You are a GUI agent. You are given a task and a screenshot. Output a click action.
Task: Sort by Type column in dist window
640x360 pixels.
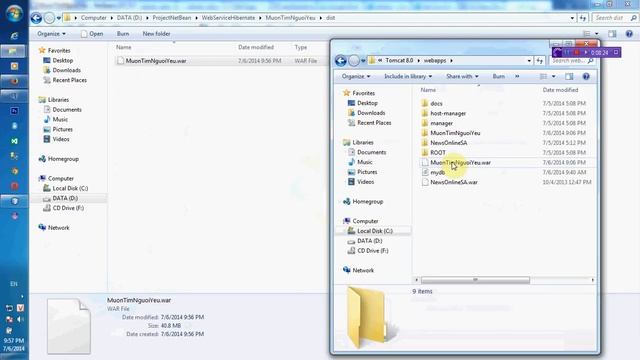point(301,47)
